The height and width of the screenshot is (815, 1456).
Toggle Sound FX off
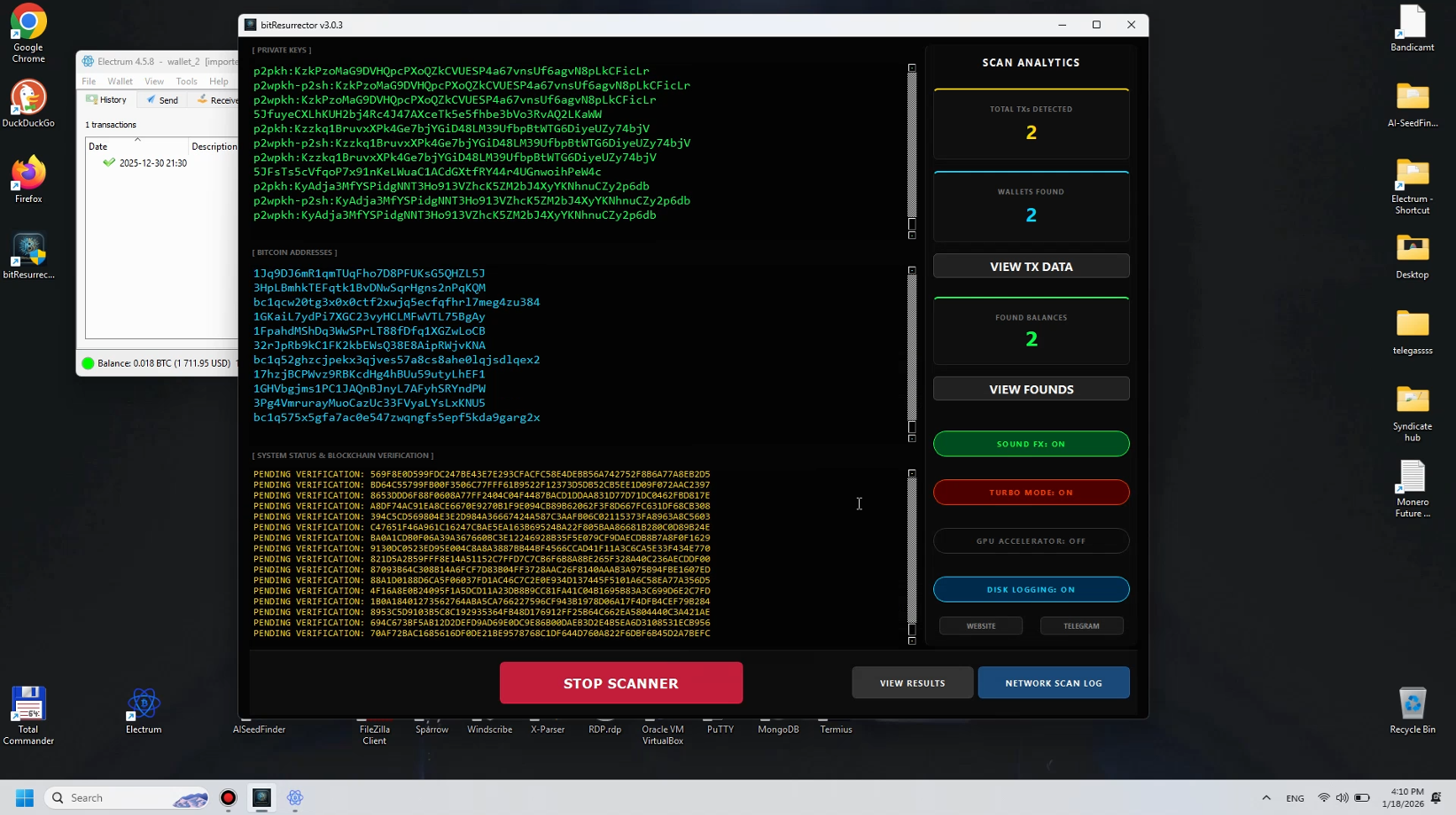[x=1031, y=444]
